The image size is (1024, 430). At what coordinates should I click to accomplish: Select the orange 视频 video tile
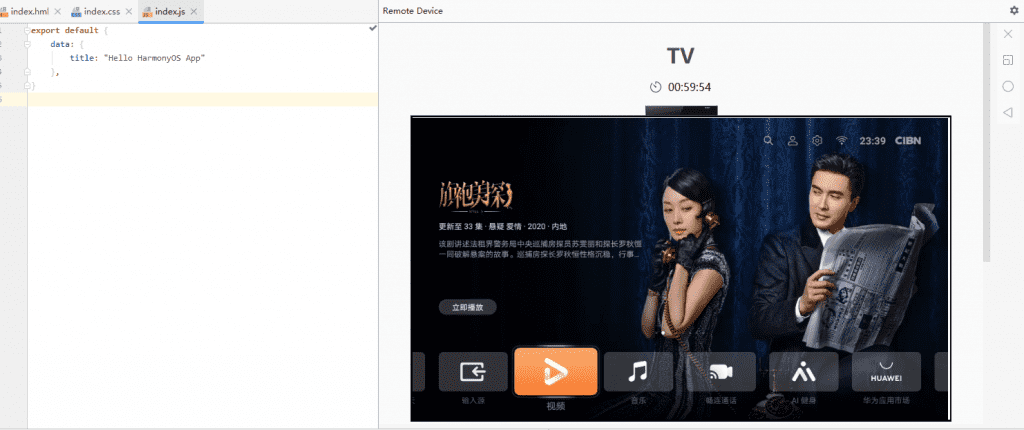pos(556,371)
